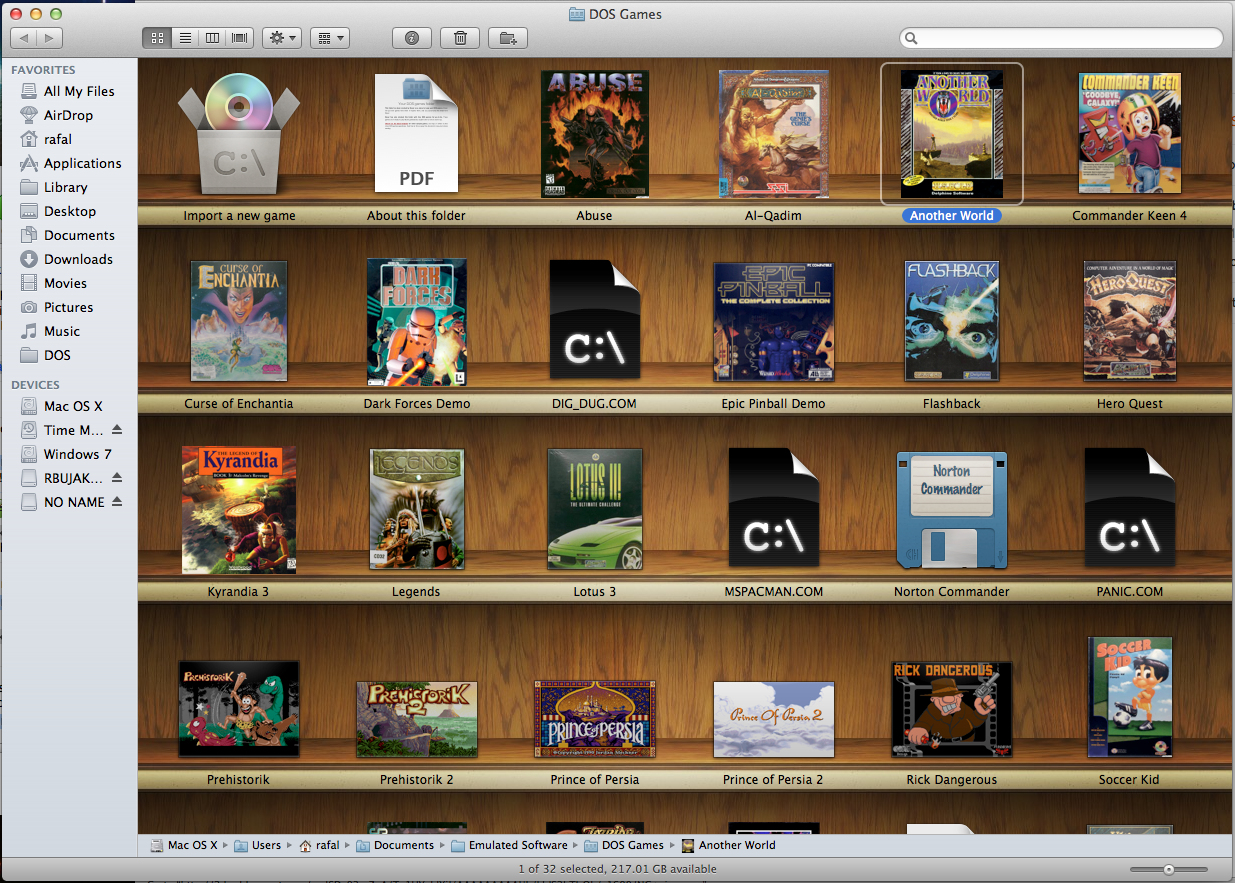Image resolution: width=1235 pixels, height=883 pixels.
Task: Select the Norton Commander floppy icon
Action: [x=952, y=509]
